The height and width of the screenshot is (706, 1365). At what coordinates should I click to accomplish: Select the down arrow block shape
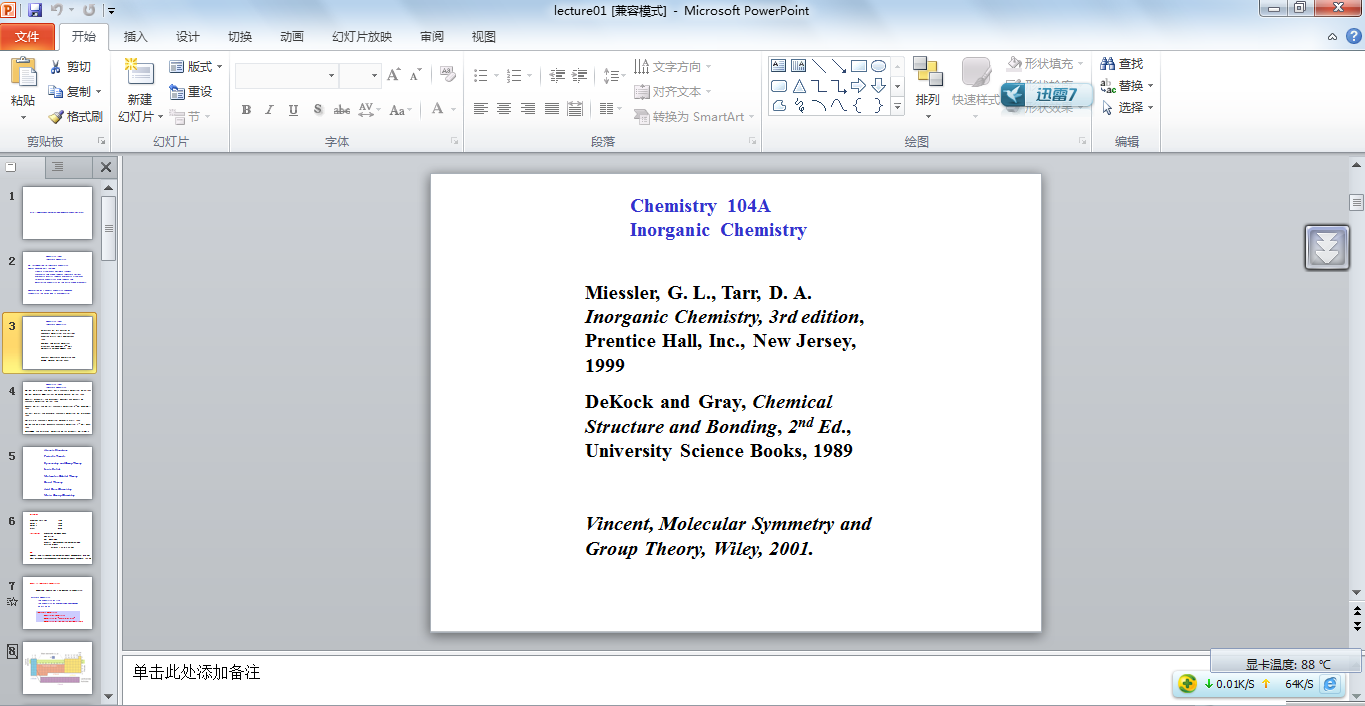[878, 86]
